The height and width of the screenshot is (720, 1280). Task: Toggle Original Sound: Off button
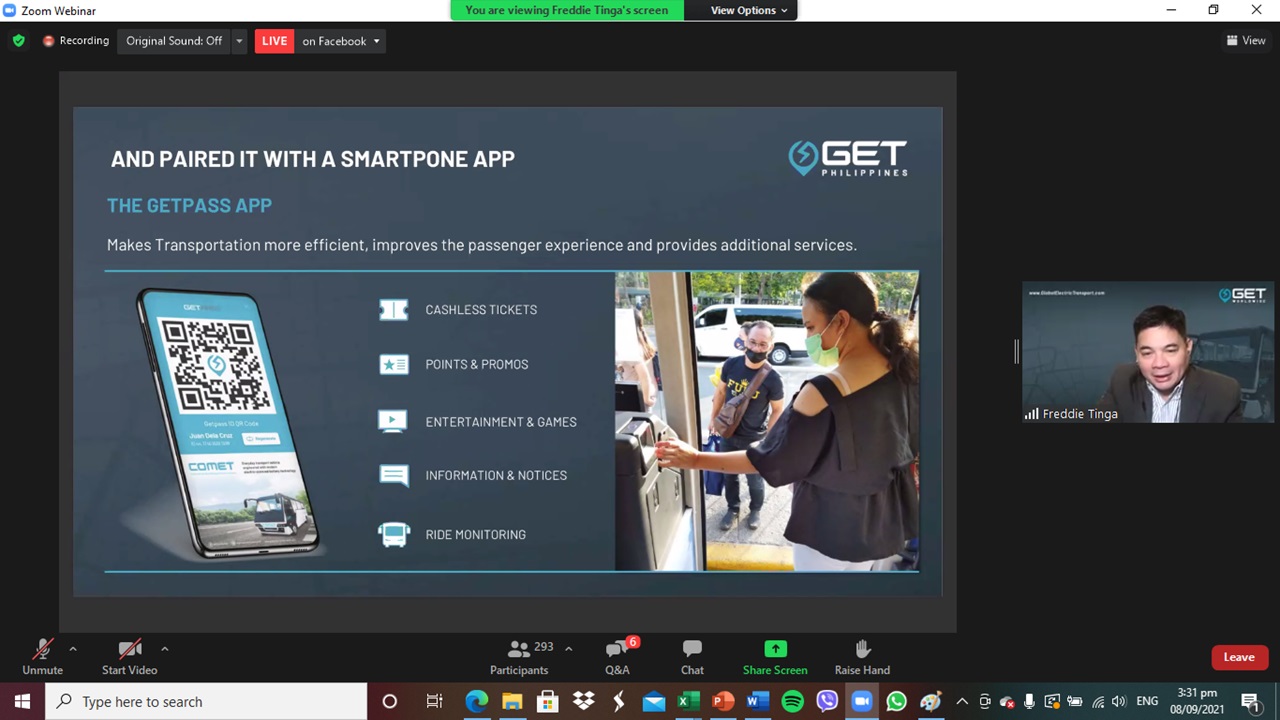tap(174, 41)
